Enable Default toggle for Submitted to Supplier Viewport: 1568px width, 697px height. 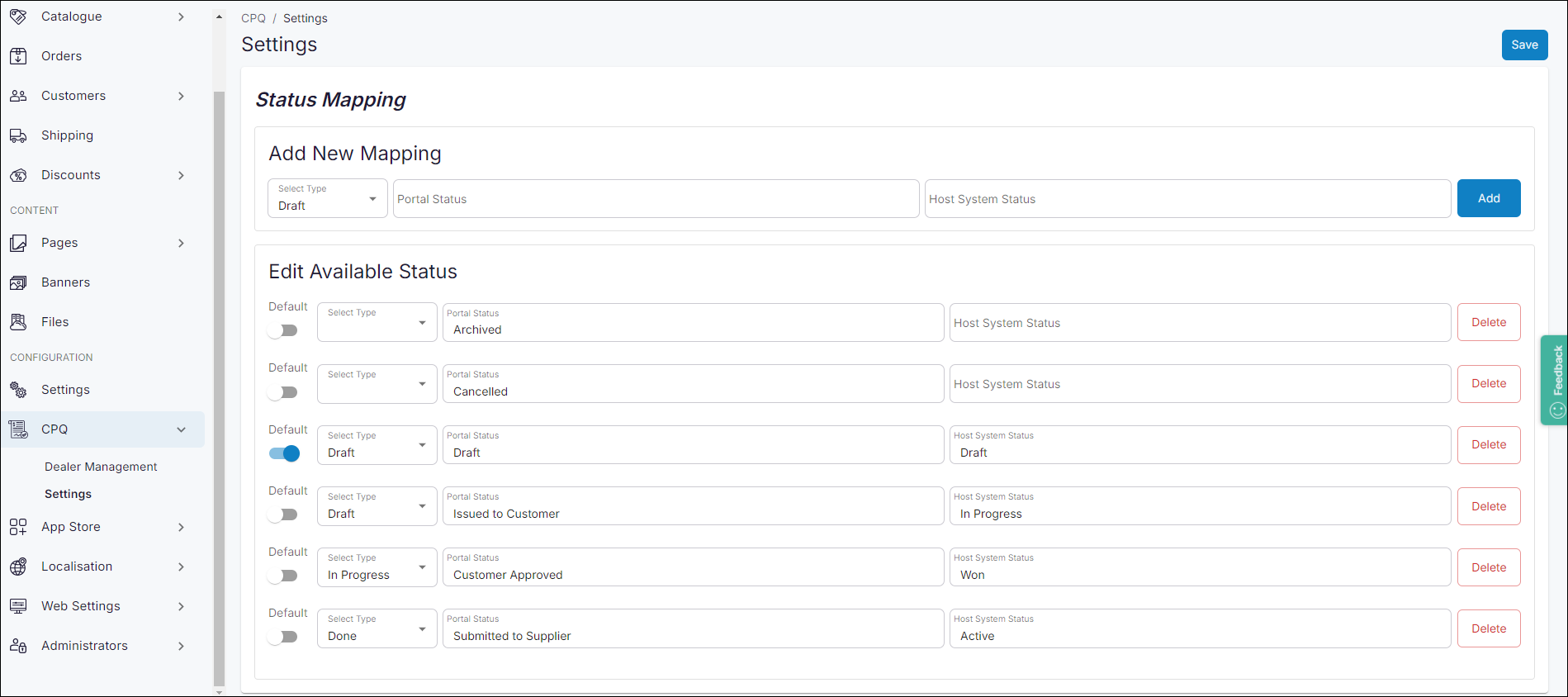pyautogui.click(x=283, y=637)
